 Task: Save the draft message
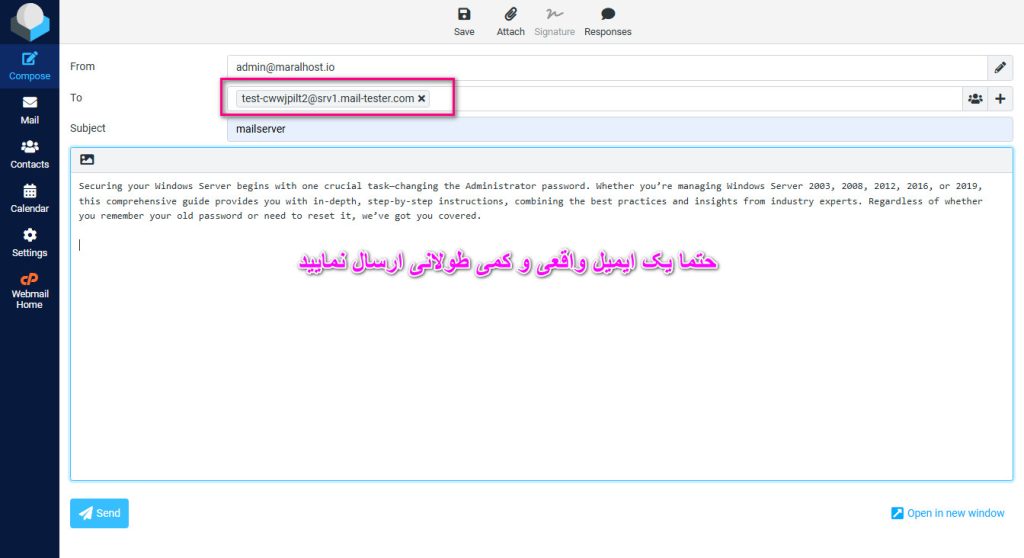[x=464, y=22]
